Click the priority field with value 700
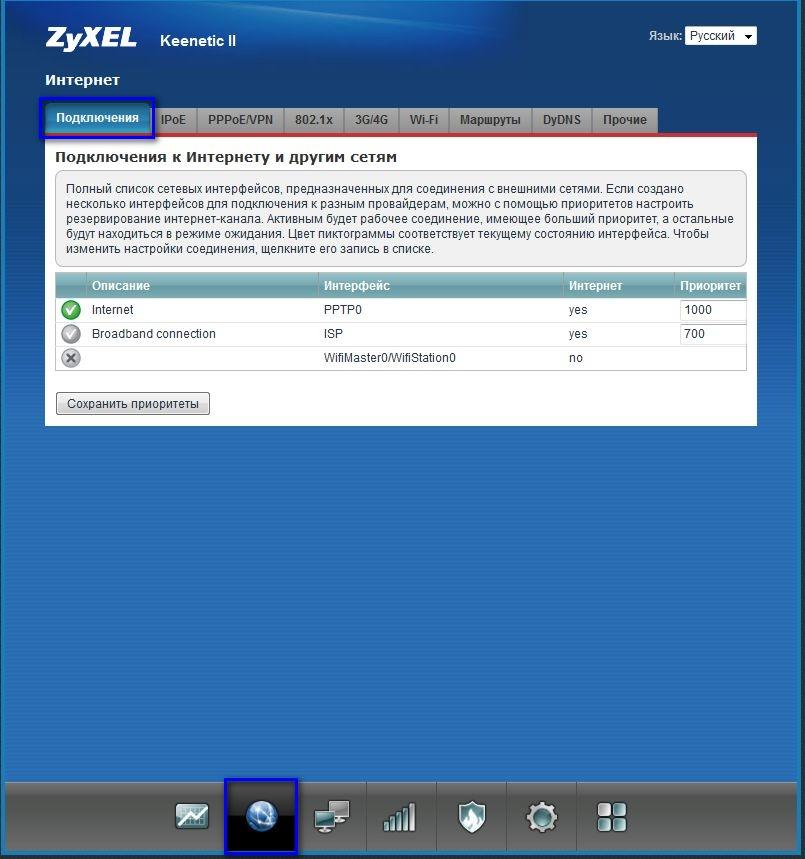The height and width of the screenshot is (859, 805). click(x=712, y=334)
